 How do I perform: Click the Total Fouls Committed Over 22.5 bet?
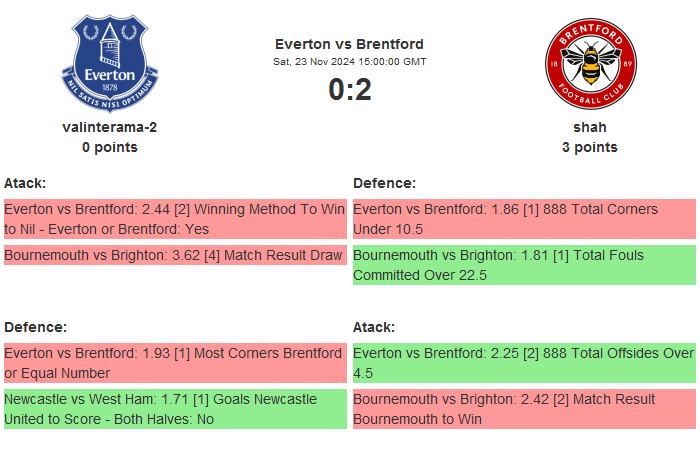click(523, 265)
